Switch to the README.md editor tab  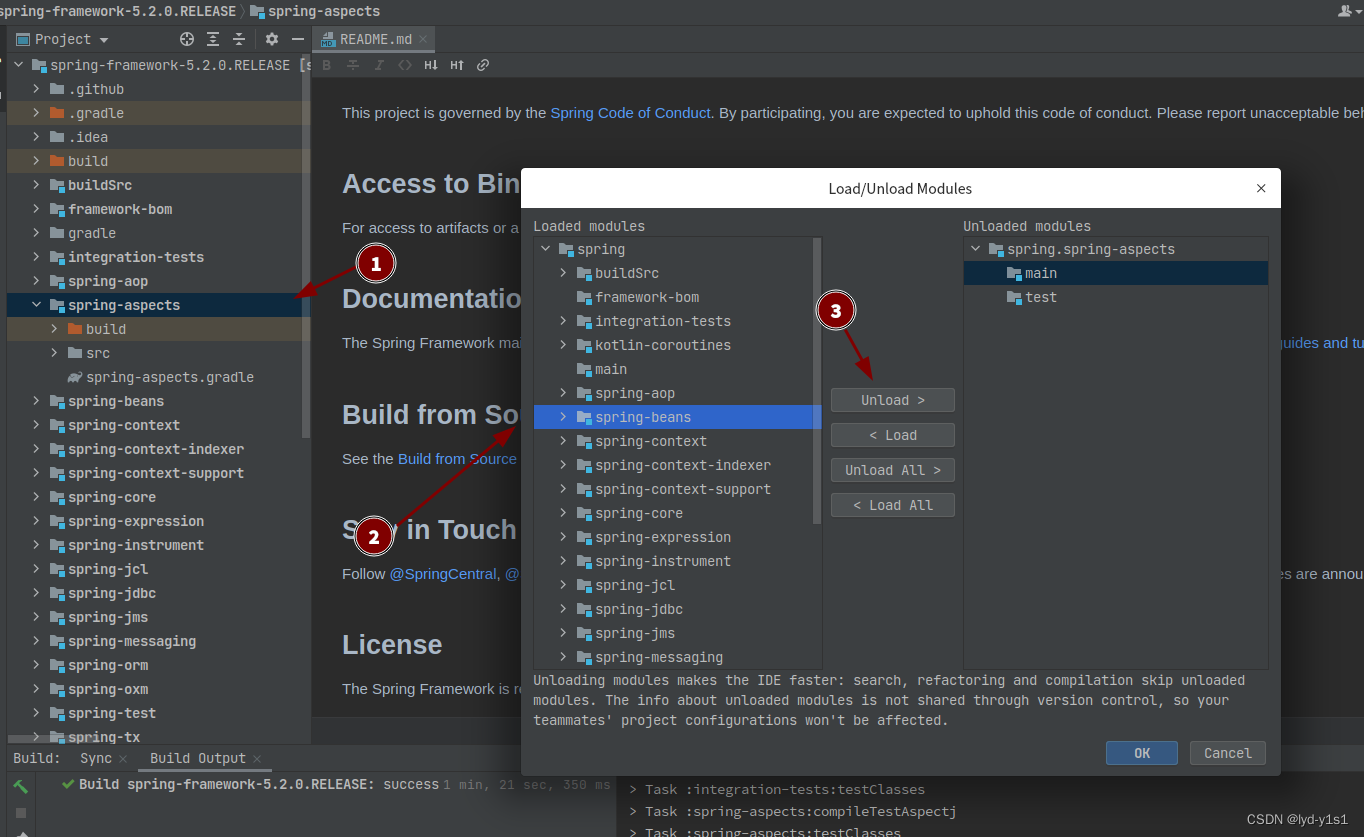pos(374,39)
